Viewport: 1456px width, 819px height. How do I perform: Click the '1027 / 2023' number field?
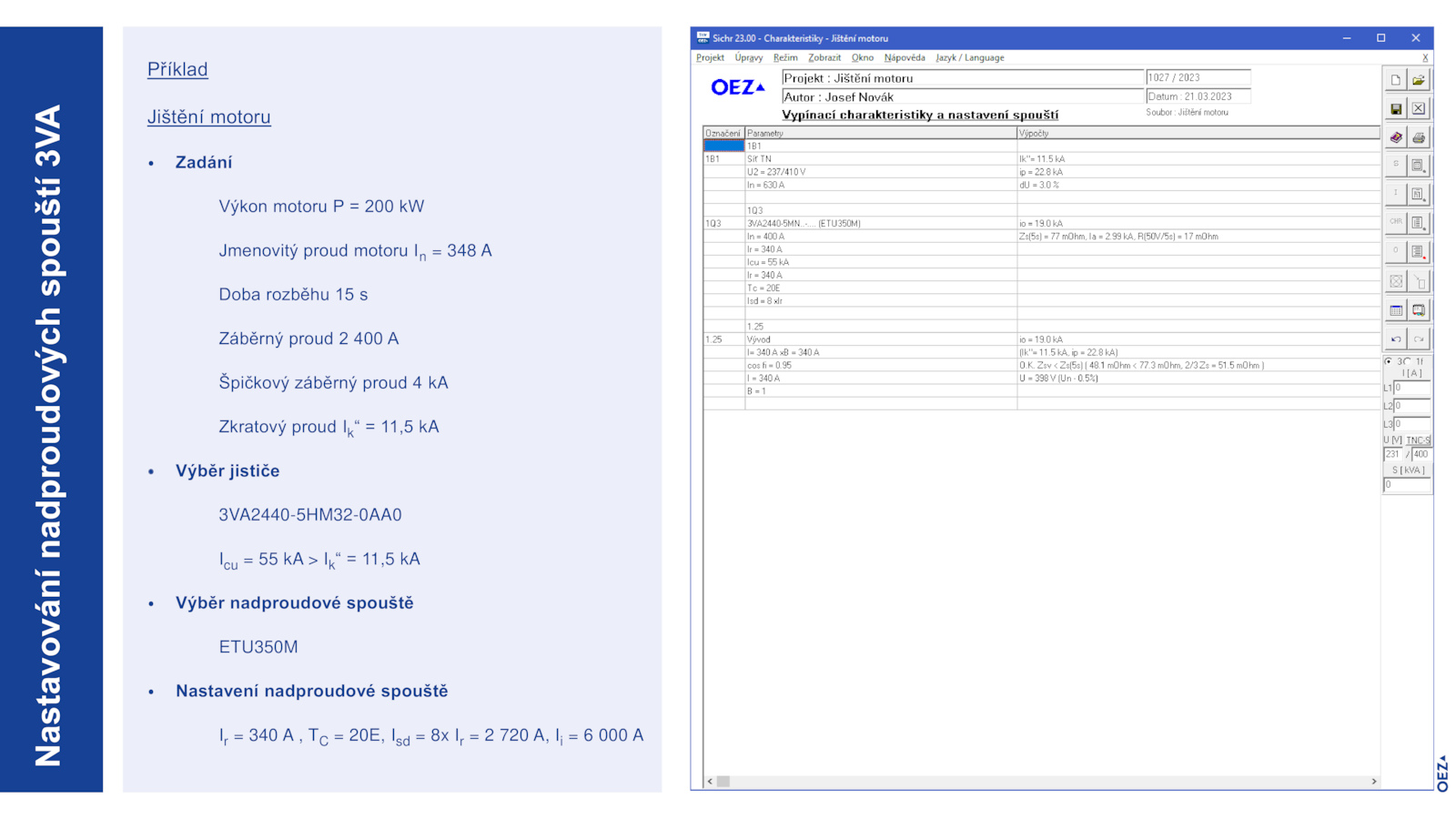(1198, 78)
